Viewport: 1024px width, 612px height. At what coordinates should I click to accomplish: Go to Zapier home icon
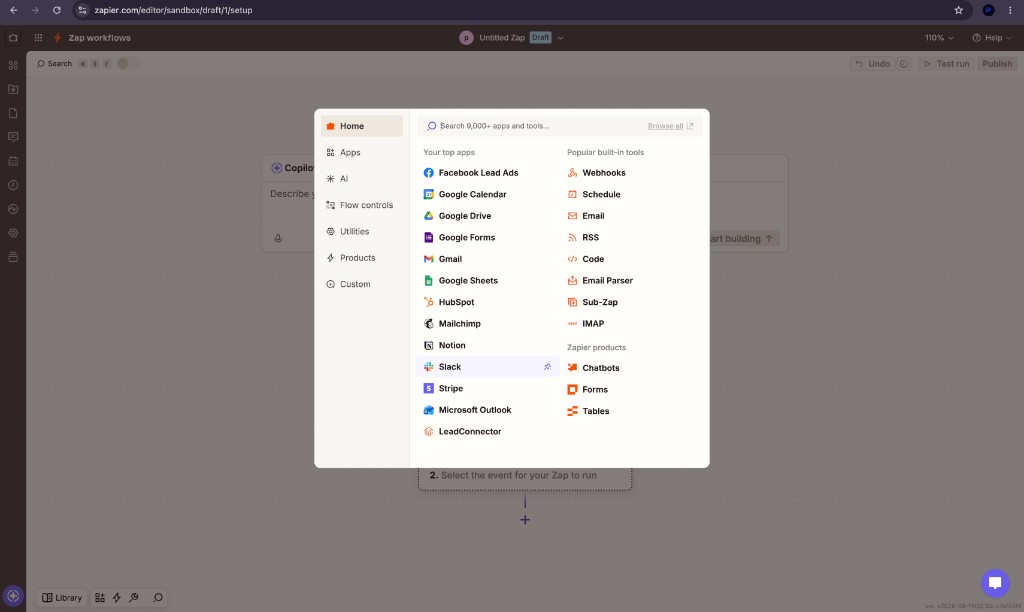[x=13, y=38]
